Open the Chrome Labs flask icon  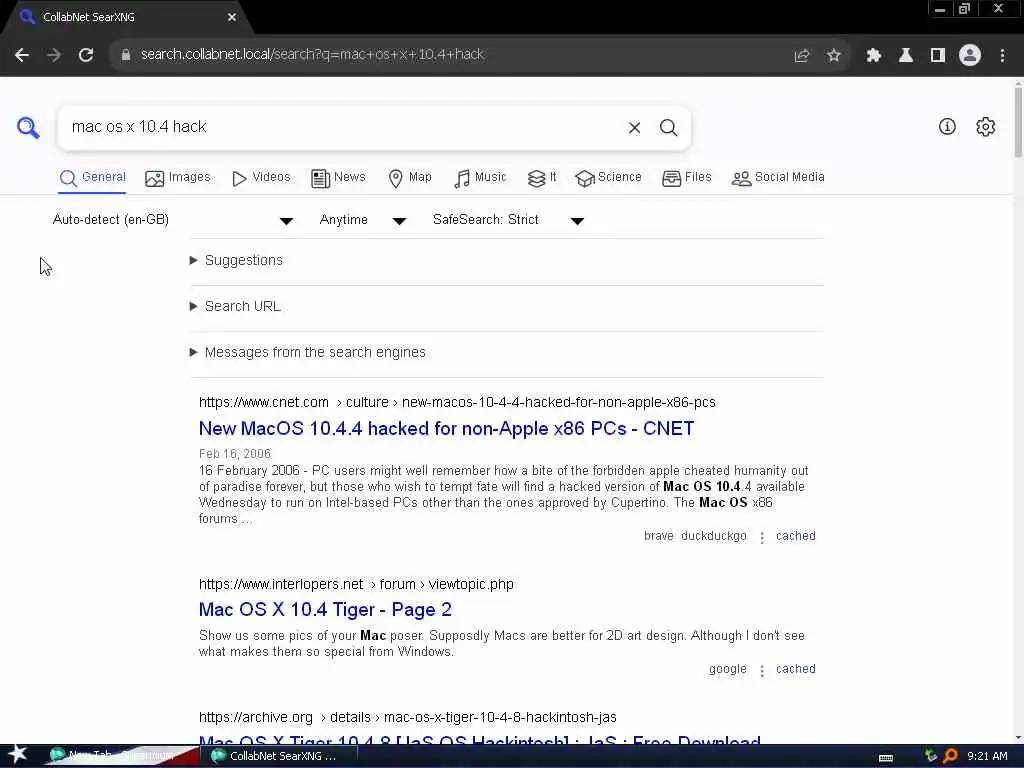coord(905,56)
